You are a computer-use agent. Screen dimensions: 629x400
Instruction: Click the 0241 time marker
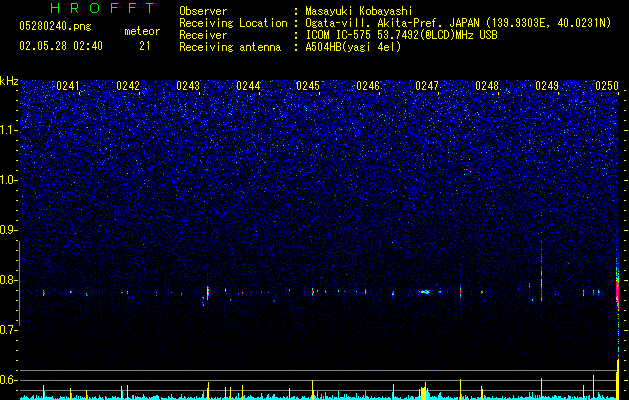(x=68, y=85)
